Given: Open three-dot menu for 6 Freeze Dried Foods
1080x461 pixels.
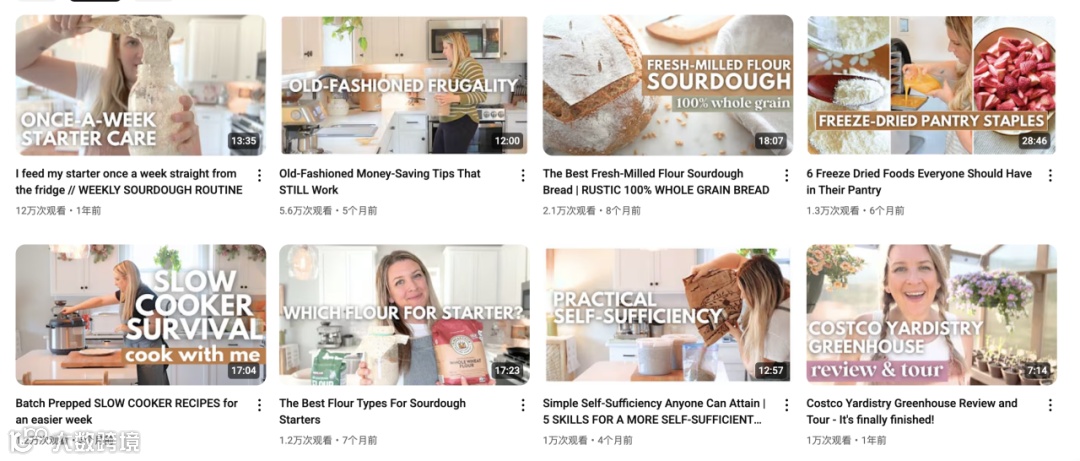Looking at the screenshot, I should point(1050,175).
